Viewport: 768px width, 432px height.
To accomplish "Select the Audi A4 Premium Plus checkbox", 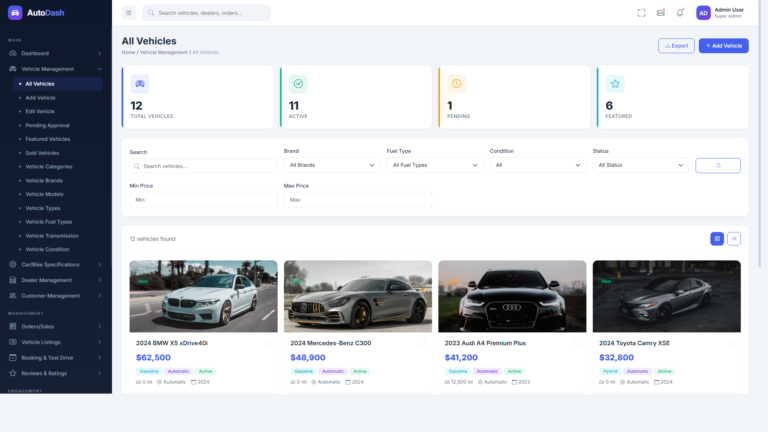I will pos(577,343).
